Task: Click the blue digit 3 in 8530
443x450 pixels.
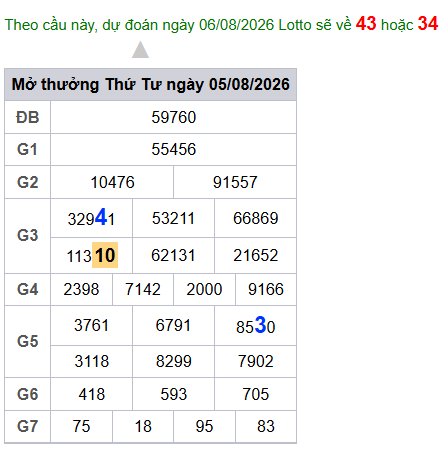Action: (x=260, y=325)
